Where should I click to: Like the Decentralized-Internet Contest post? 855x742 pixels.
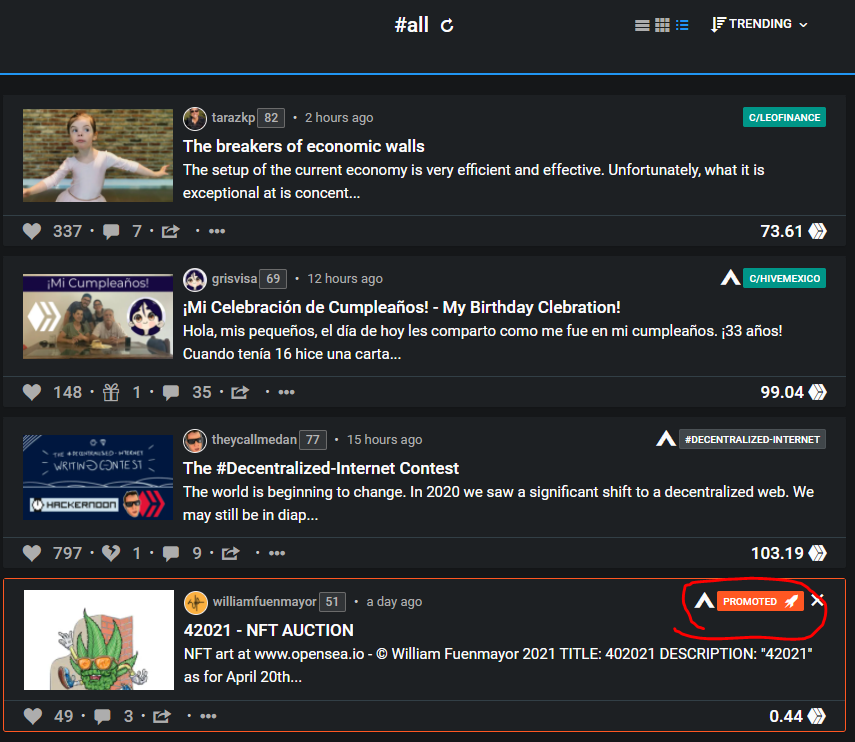point(32,553)
